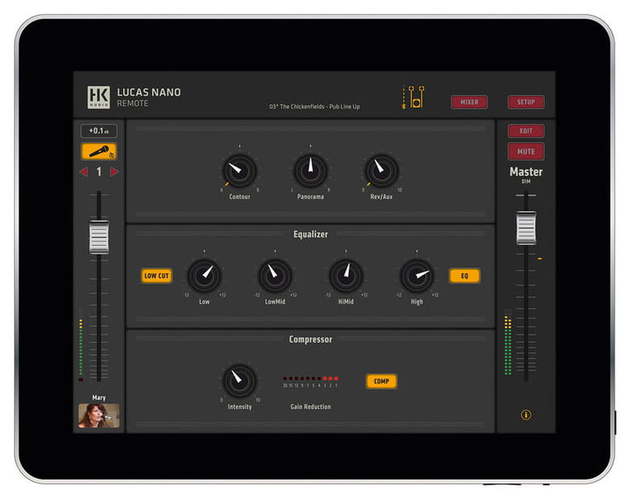Click the Master fader handle
Image resolution: width=631 pixels, height=500 pixels.
[526, 228]
